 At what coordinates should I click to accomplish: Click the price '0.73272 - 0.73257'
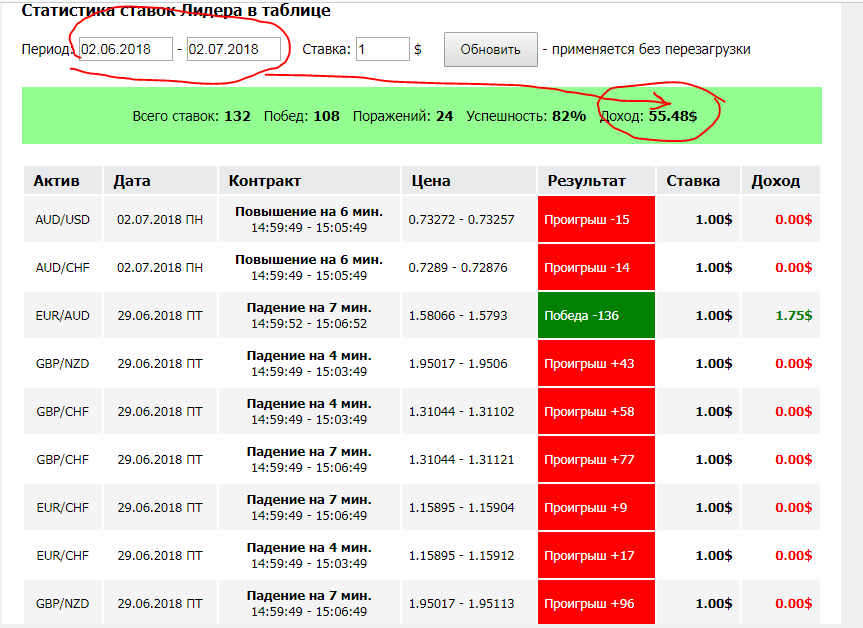click(x=461, y=220)
